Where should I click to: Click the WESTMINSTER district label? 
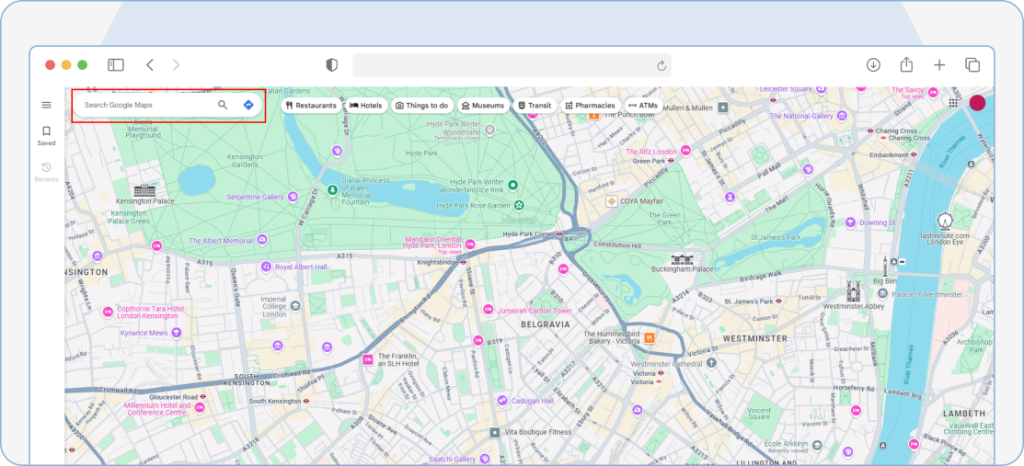pos(755,338)
